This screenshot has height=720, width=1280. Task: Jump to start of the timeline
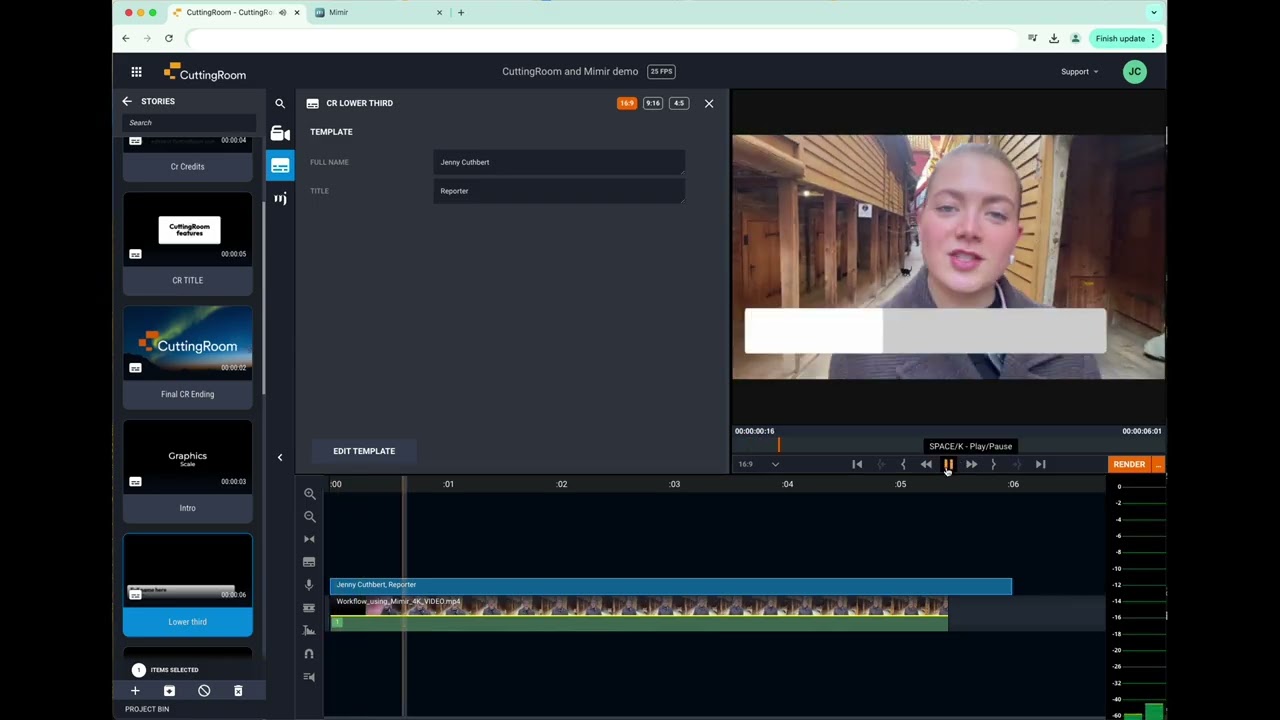pos(857,464)
